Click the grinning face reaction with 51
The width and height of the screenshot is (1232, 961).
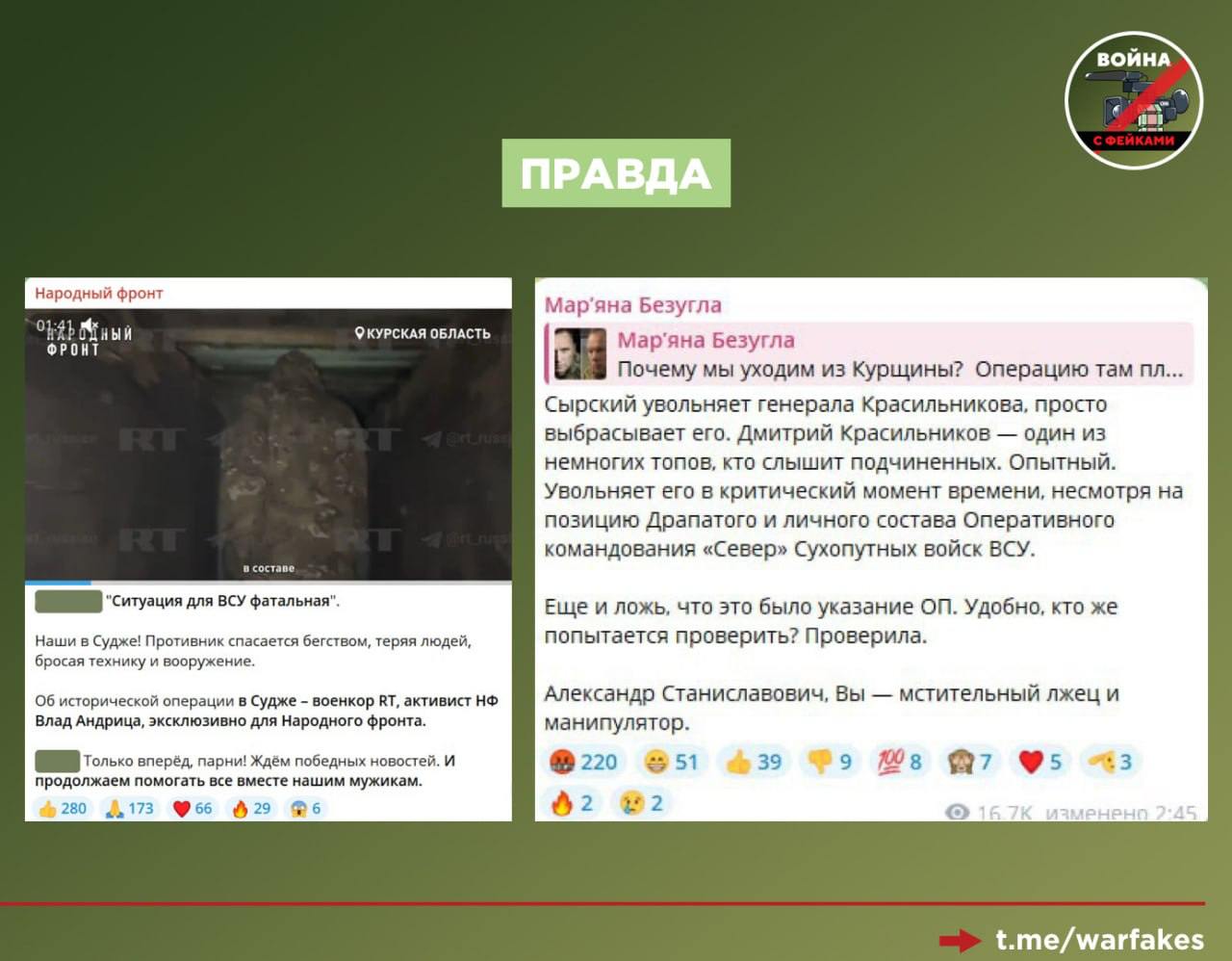pos(672,762)
